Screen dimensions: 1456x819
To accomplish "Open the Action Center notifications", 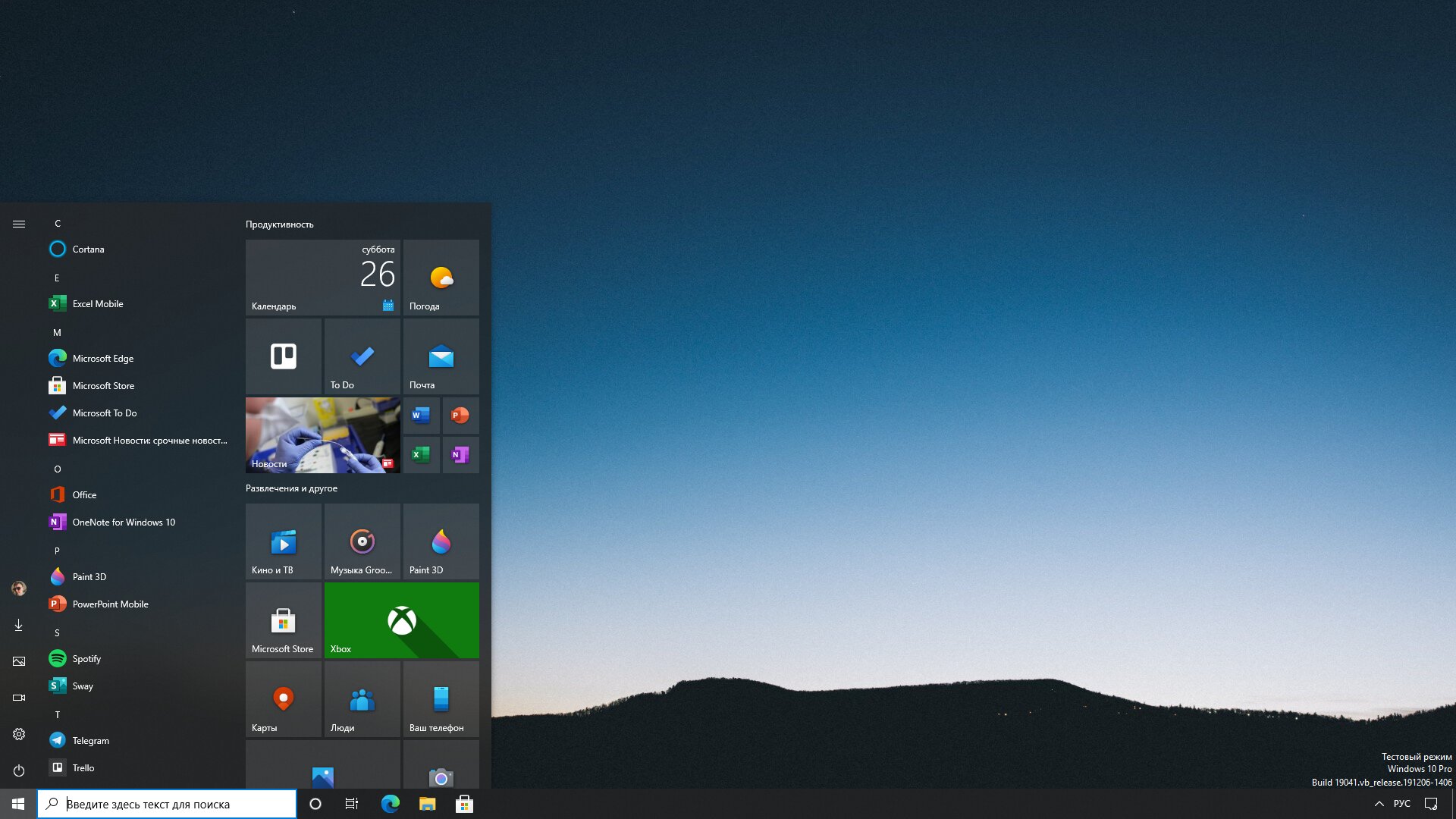I will pyautogui.click(x=1431, y=804).
